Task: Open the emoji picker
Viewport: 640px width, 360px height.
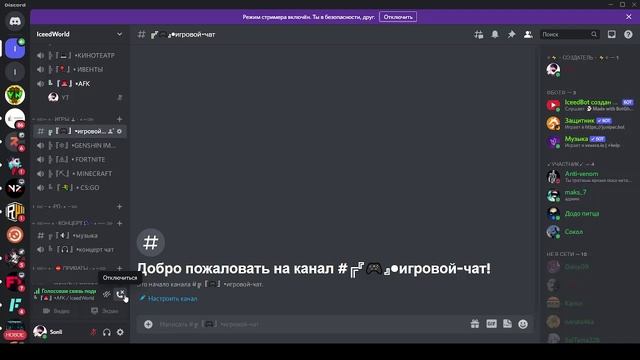Action: pyautogui.click(x=523, y=324)
